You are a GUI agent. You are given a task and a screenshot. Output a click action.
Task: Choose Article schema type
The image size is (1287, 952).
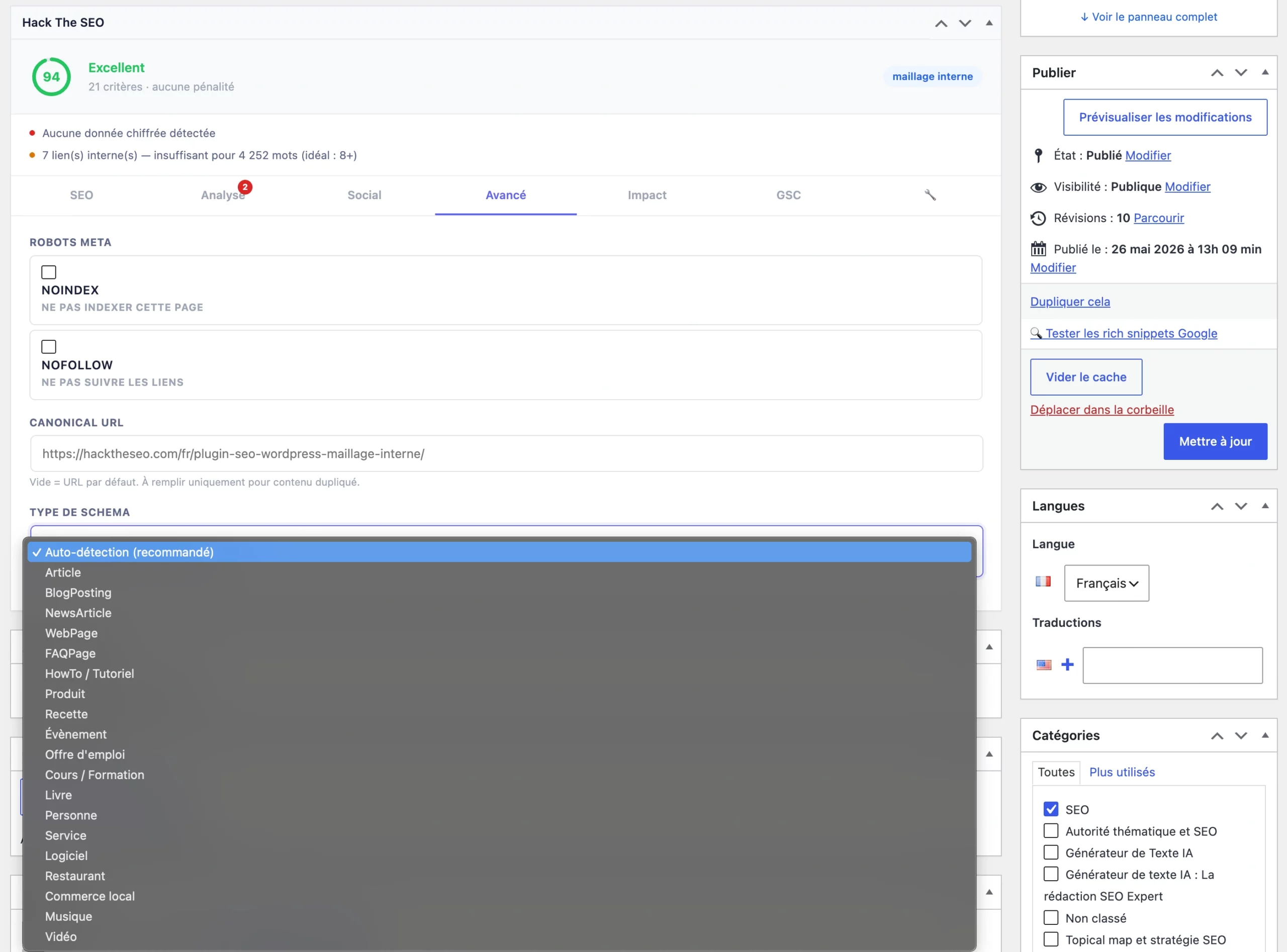point(499,572)
